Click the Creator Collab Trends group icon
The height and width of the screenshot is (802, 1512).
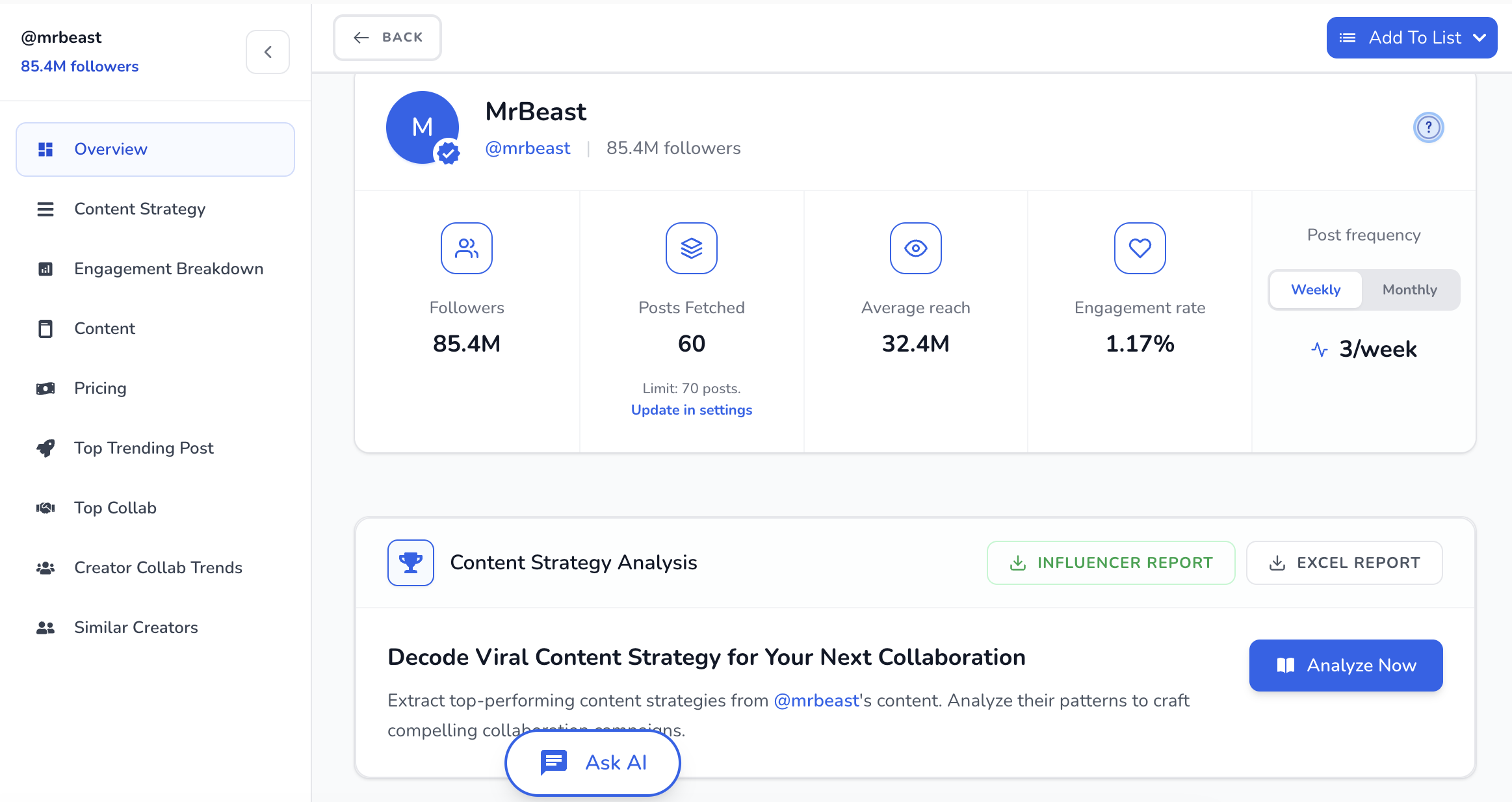point(46,568)
